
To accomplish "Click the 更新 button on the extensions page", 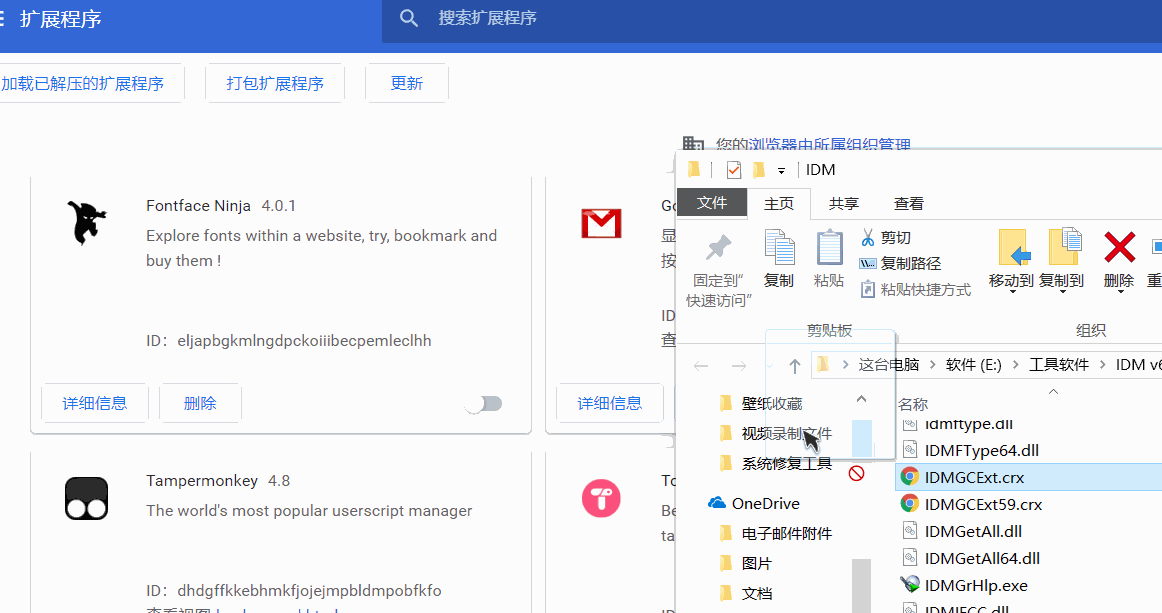I will (406, 83).
